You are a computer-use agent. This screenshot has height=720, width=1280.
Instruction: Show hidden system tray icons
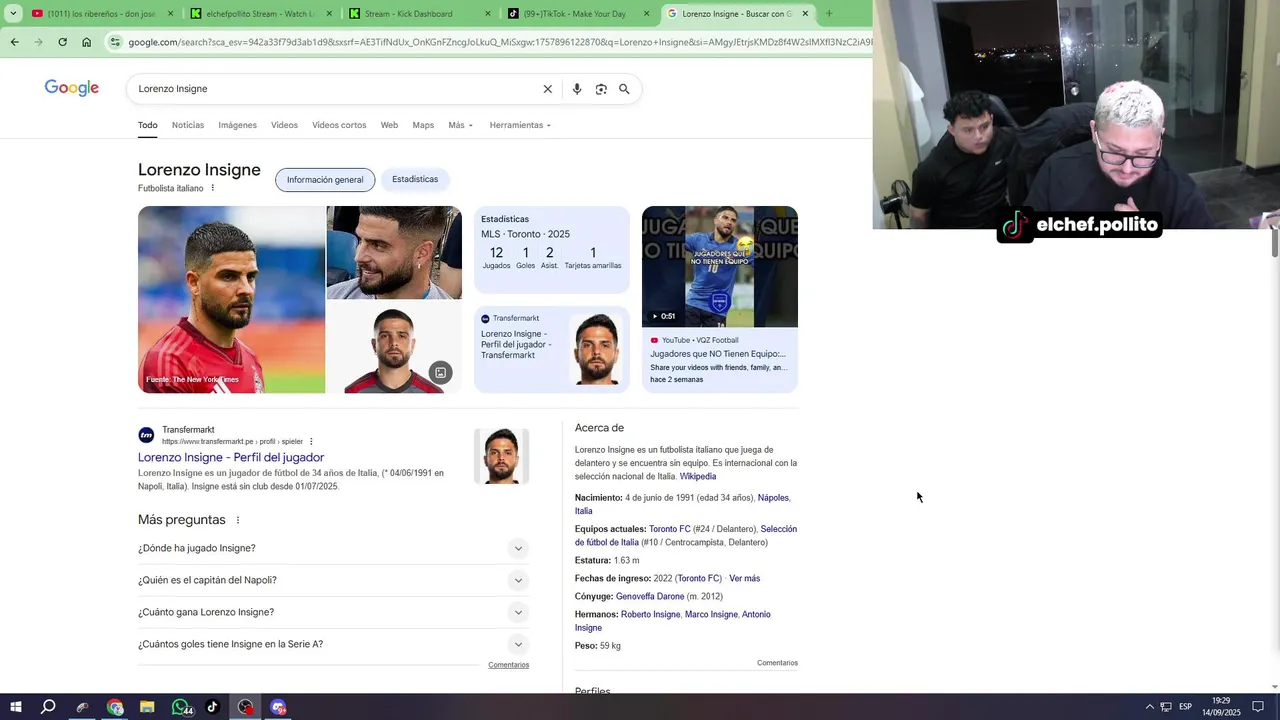pyautogui.click(x=1149, y=707)
